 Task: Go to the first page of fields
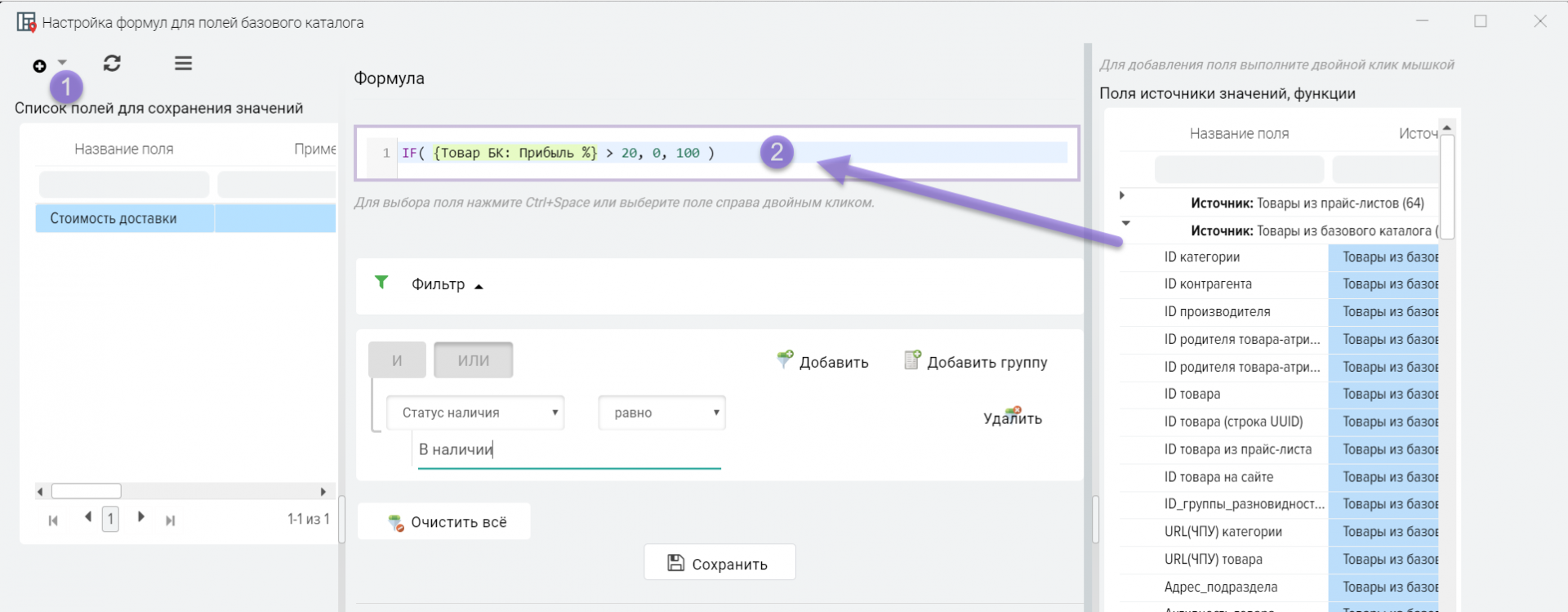53,520
